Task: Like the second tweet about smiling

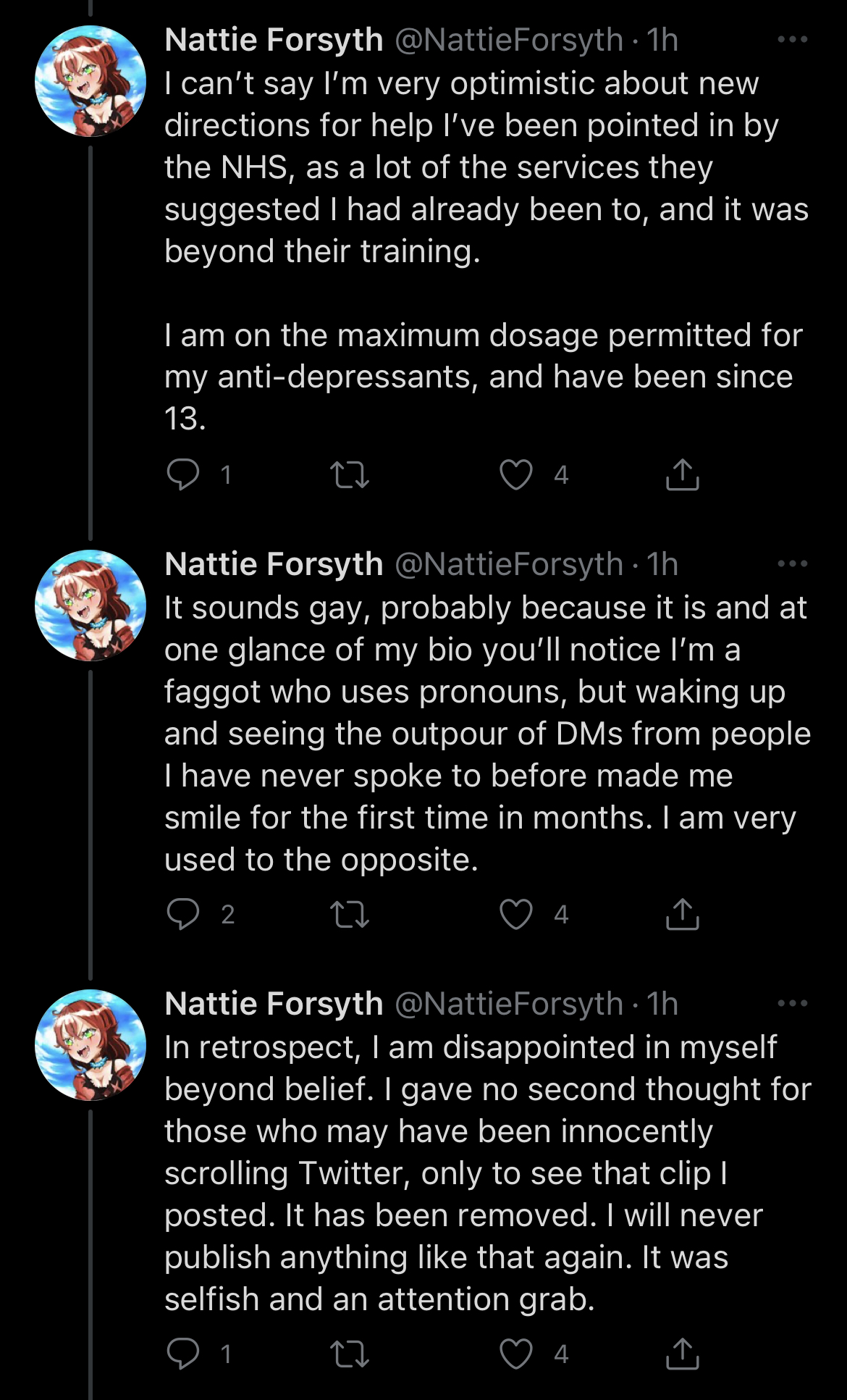Action: point(516,914)
